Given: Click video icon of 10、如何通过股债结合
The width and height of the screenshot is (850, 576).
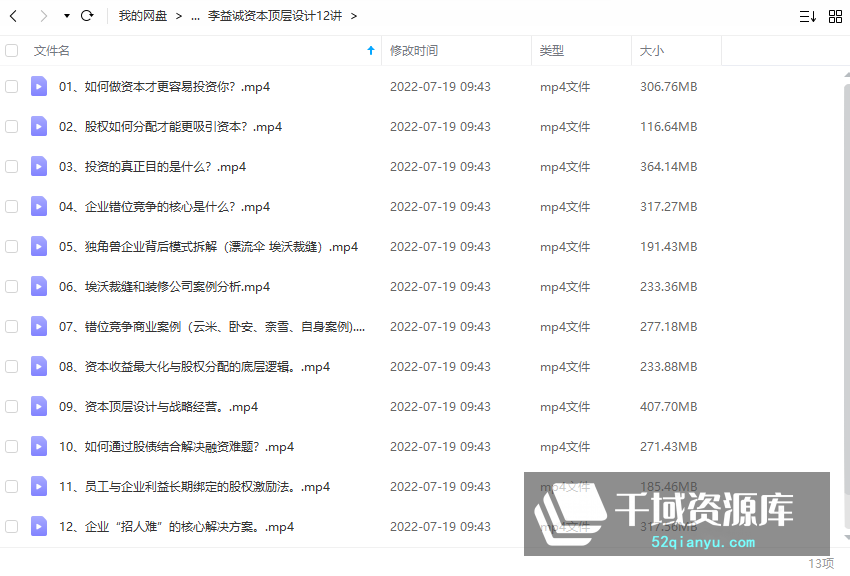Looking at the screenshot, I should coord(38,446).
